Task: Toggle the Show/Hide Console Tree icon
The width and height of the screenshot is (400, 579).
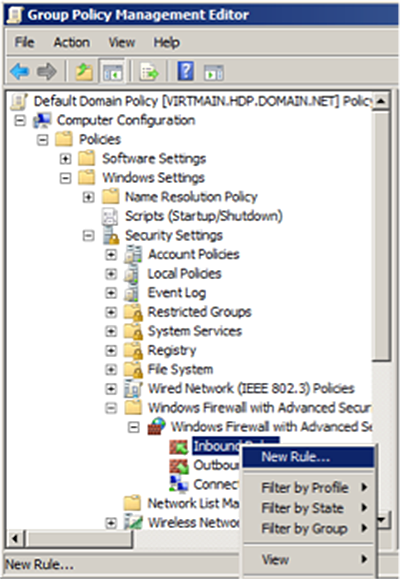Action: [113, 72]
